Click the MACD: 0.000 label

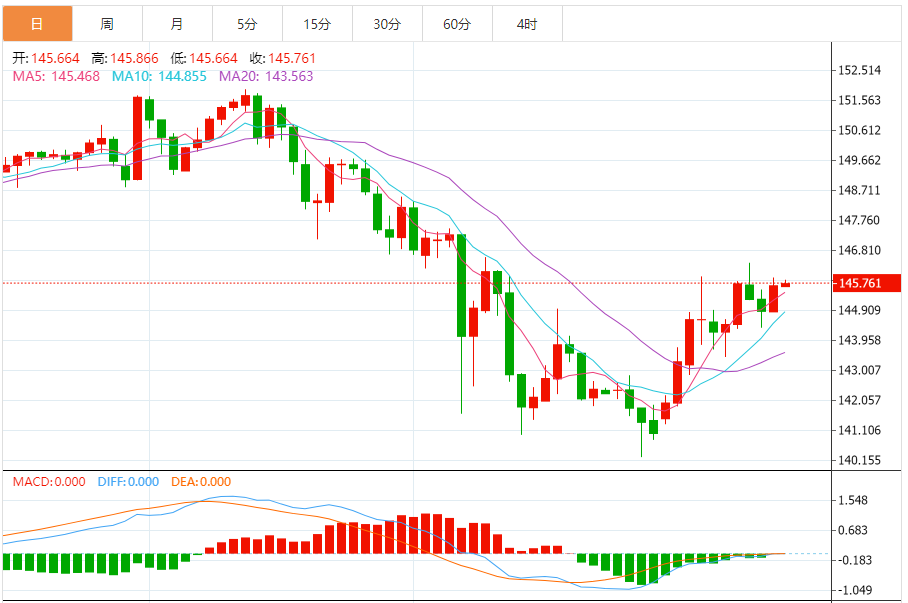pos(49,482)
